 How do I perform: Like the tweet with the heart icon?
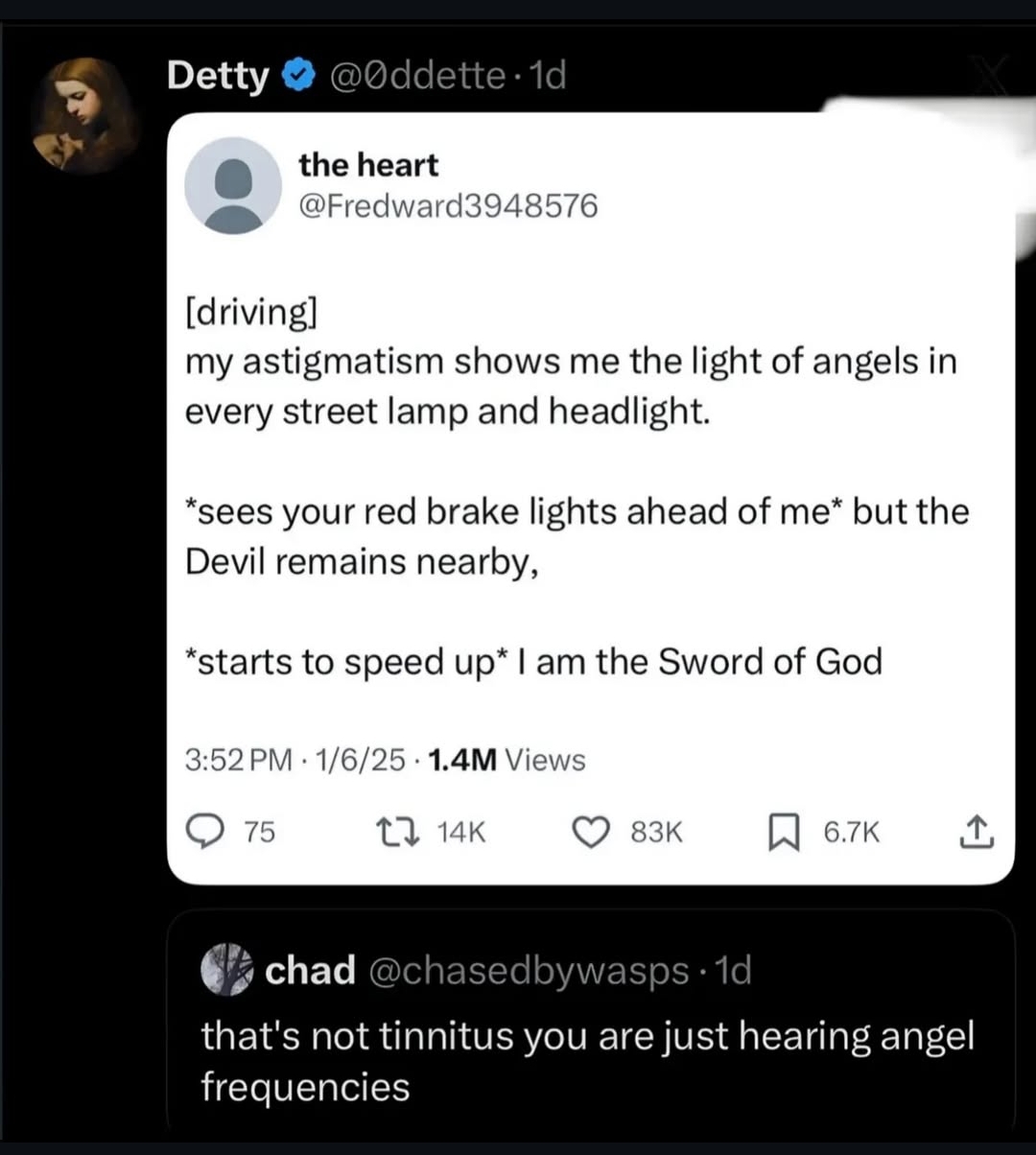click(593, 833)
